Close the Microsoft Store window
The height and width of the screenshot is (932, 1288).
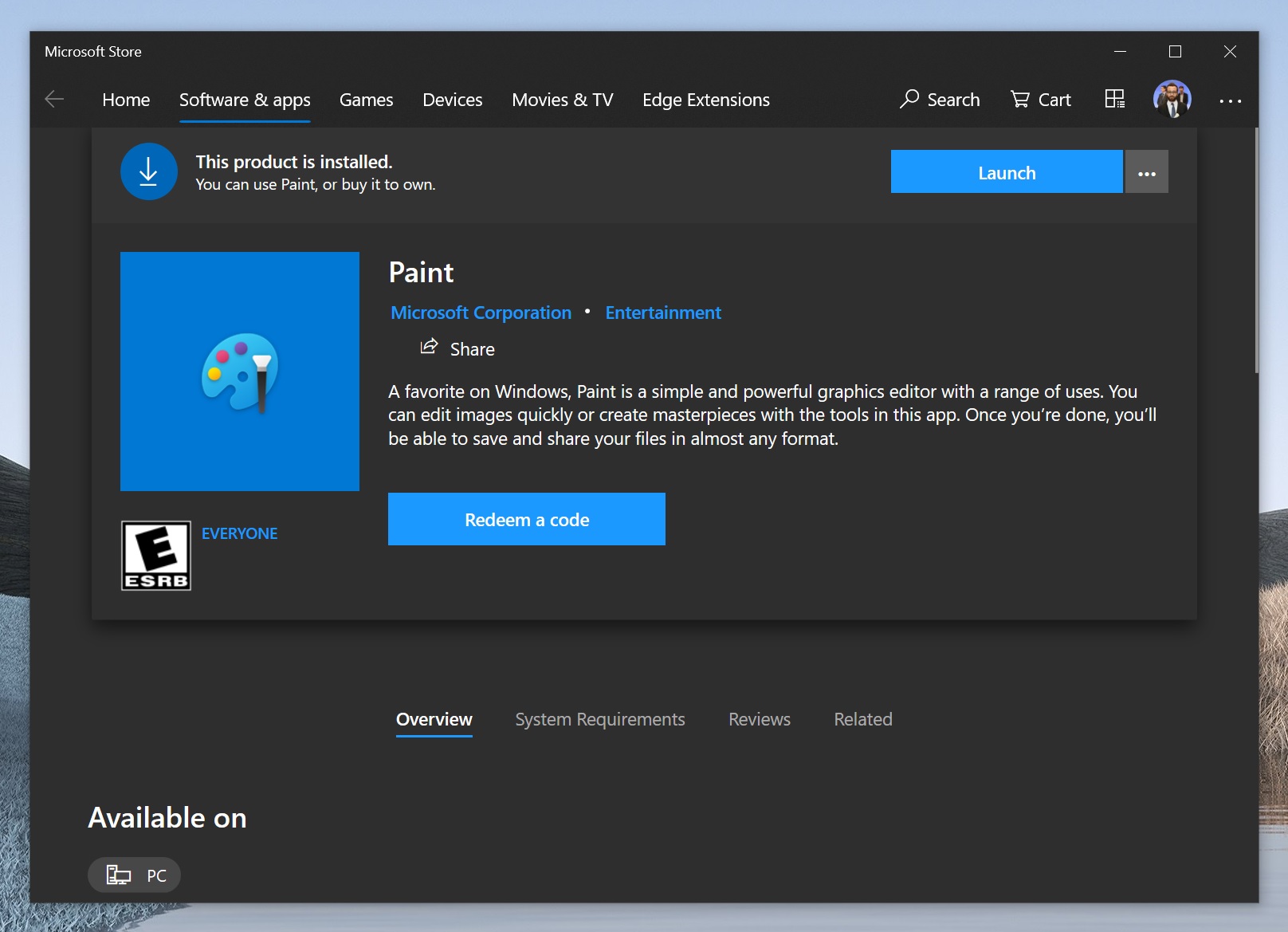point(1230,51)
